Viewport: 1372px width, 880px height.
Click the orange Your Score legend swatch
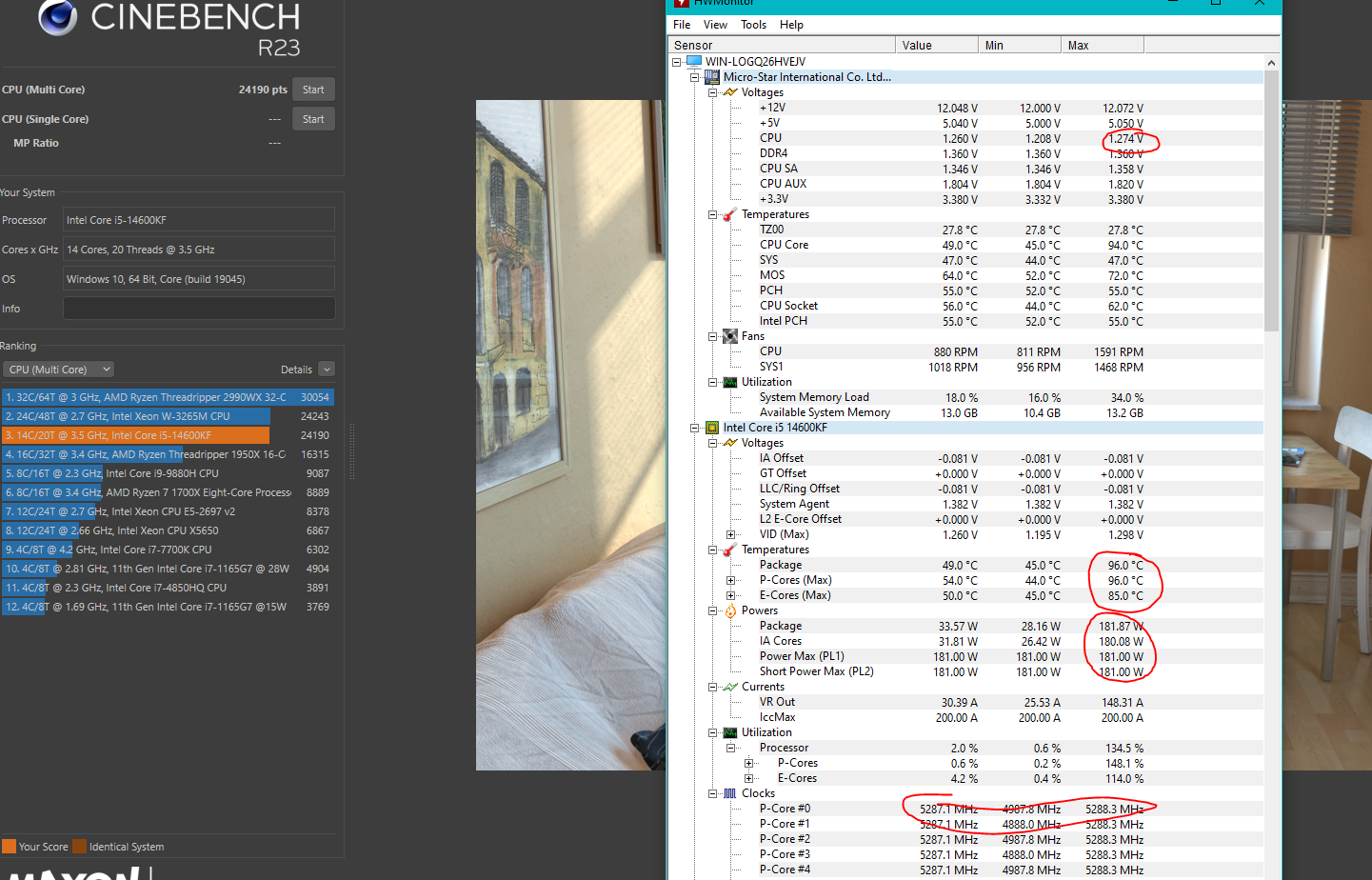9,847
